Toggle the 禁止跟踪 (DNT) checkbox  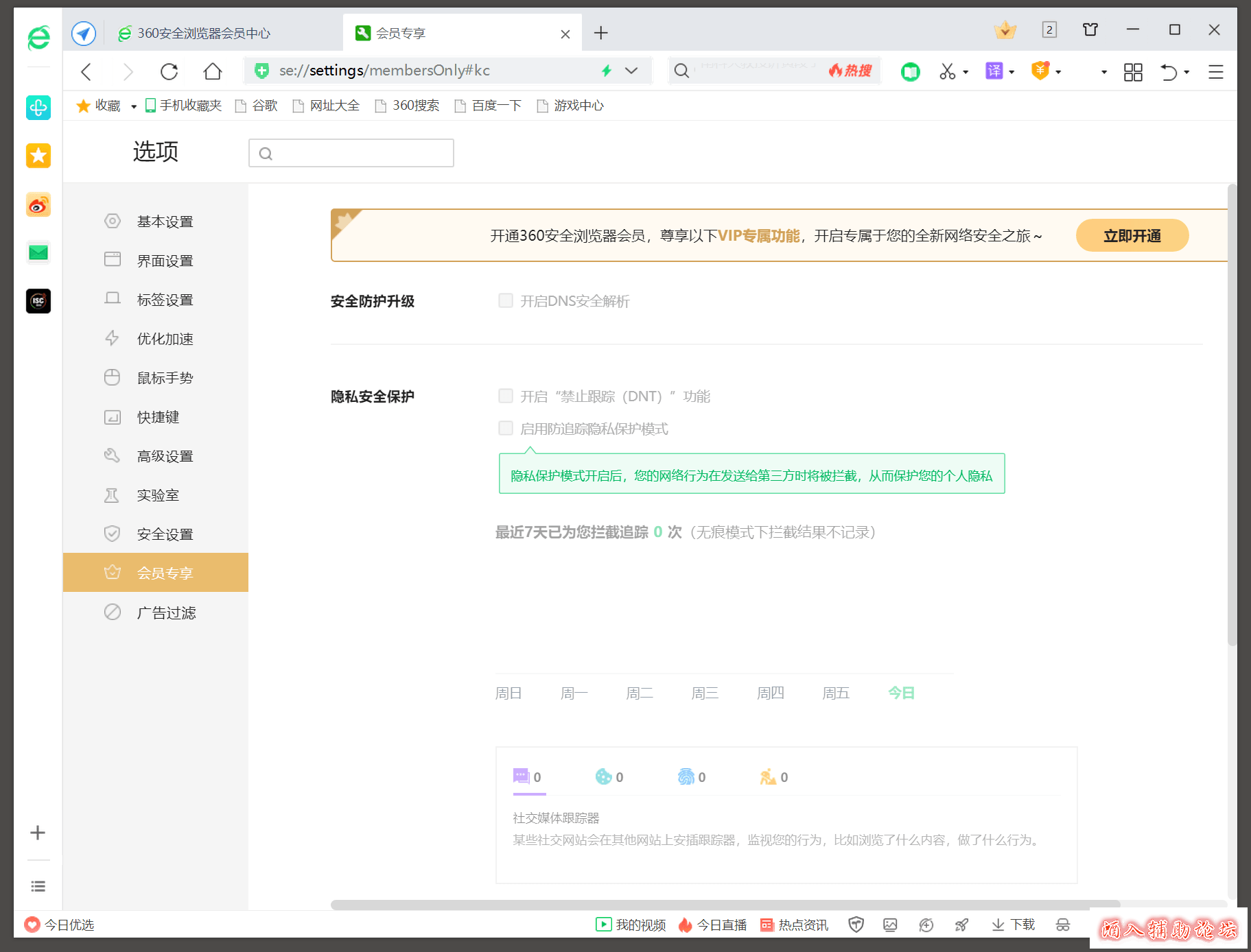pos(506,396)
